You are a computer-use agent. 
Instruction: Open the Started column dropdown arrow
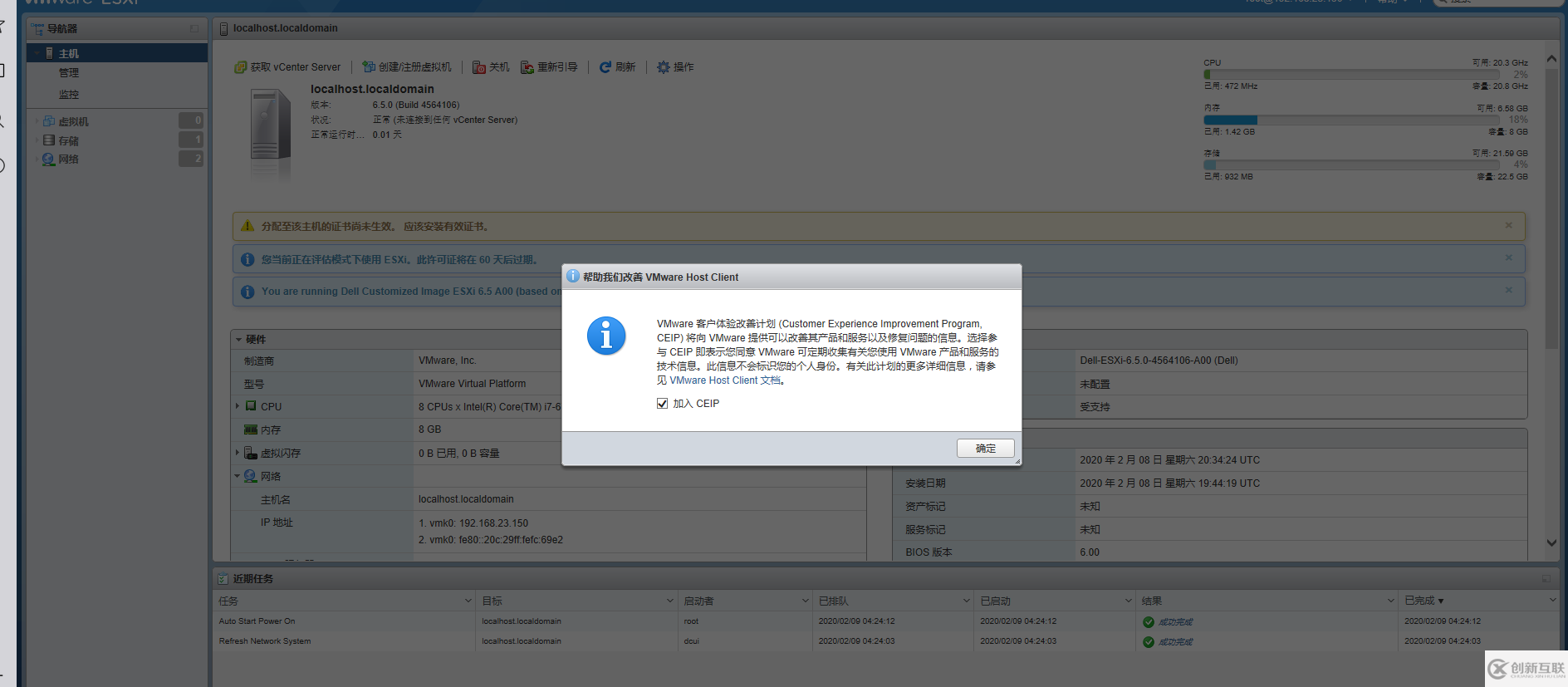(1128, 600)
